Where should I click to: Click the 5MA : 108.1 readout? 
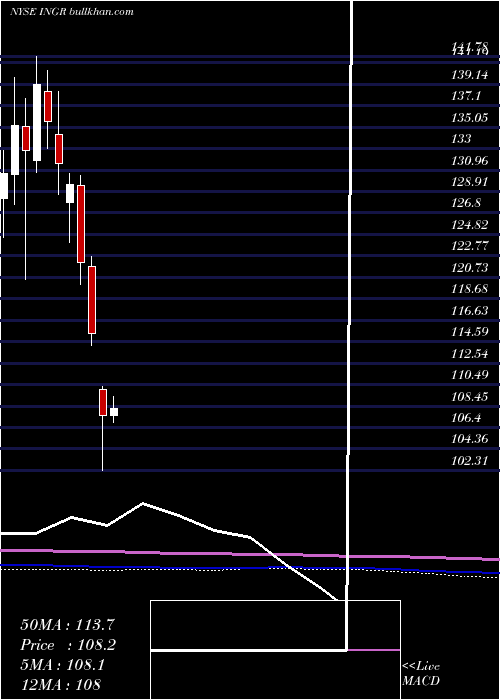(x=62, y=665)
